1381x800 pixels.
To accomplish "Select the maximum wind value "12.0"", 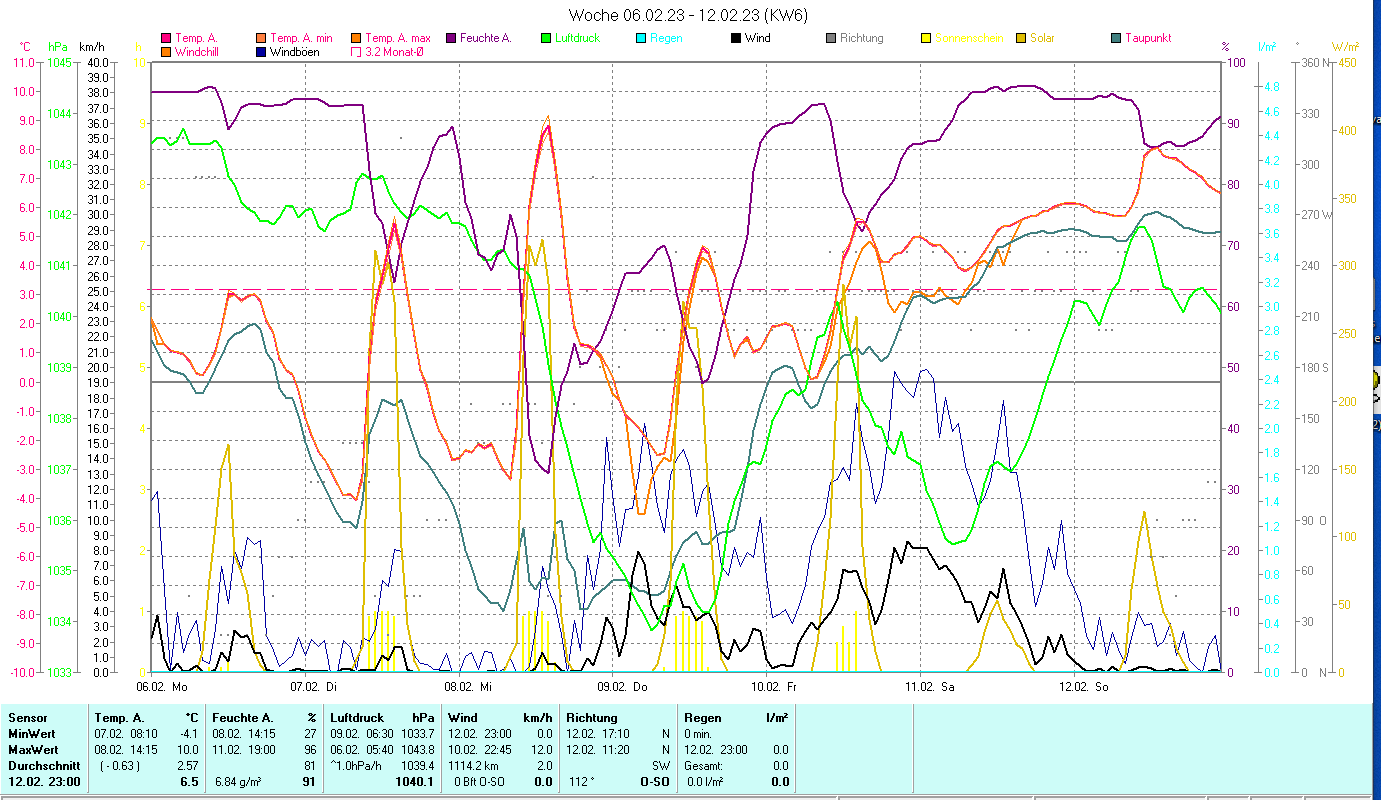I will [541, 750].
